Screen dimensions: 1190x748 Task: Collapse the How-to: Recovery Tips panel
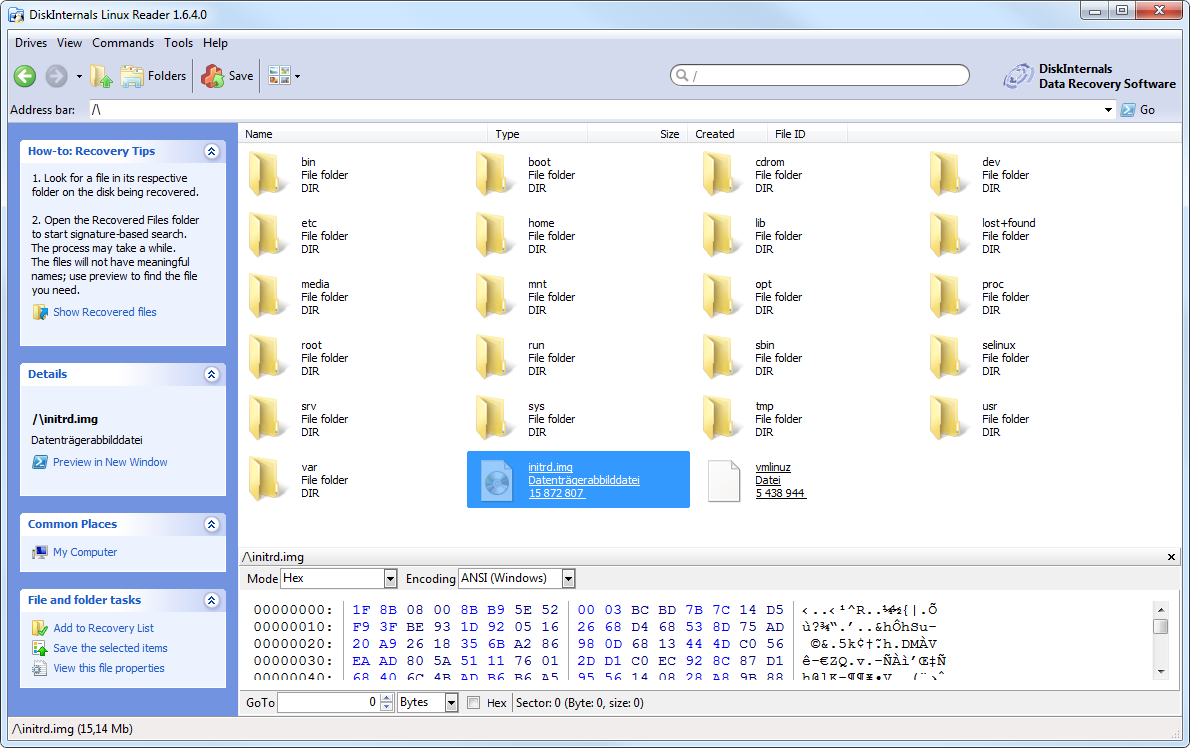[212, 151]
